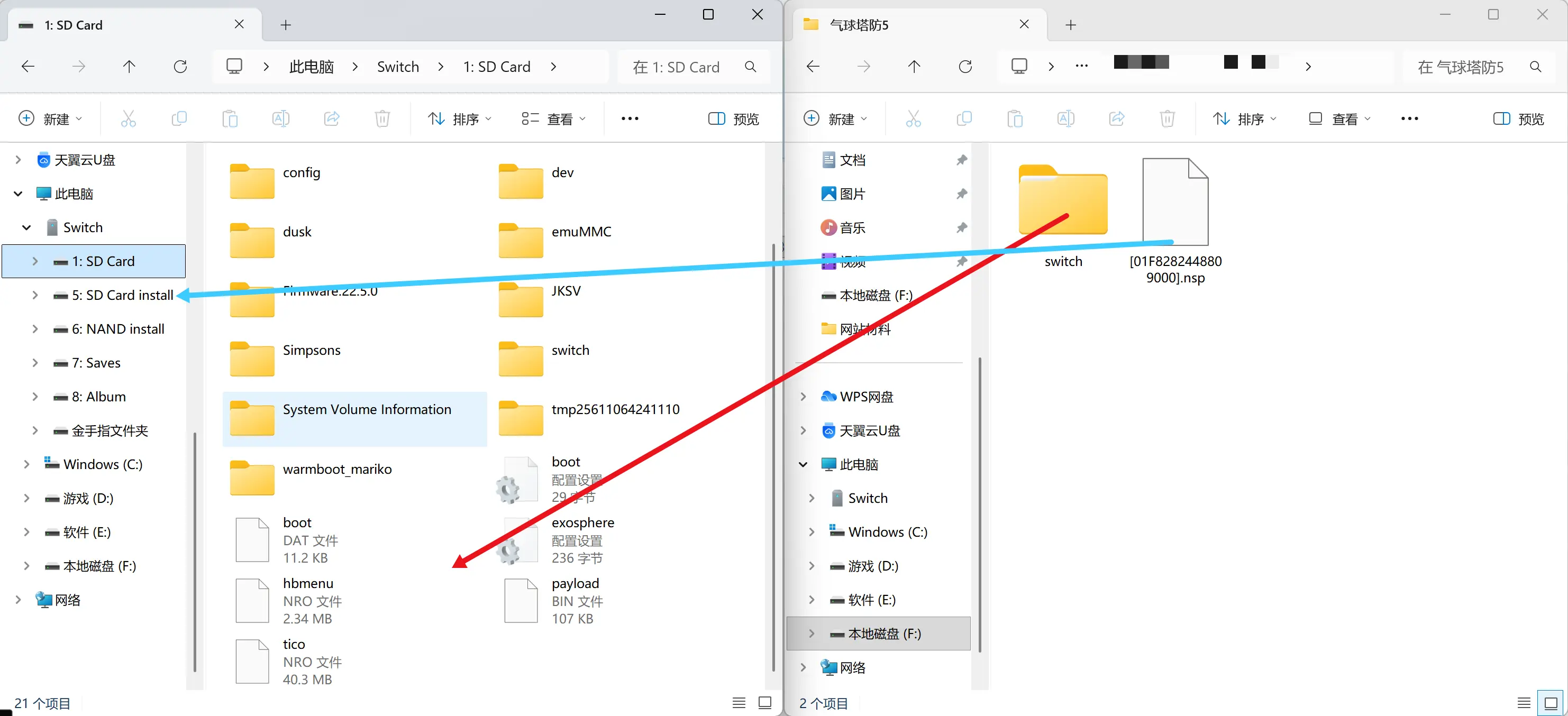Click the paste icon in SD Card window
This screenshot has width=1568, height=716.
tap(230, 118)
